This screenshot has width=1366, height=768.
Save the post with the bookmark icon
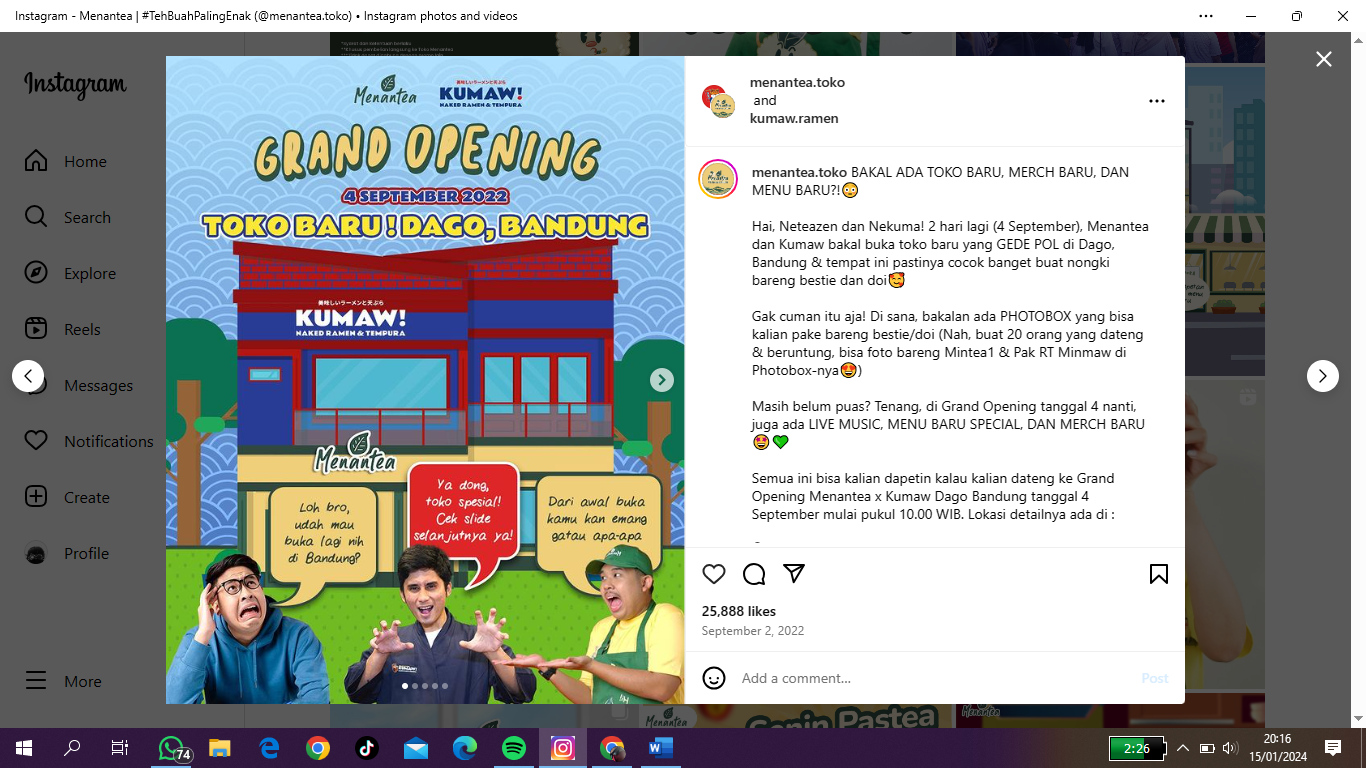pyautogui.click(x=1158, y=574)
